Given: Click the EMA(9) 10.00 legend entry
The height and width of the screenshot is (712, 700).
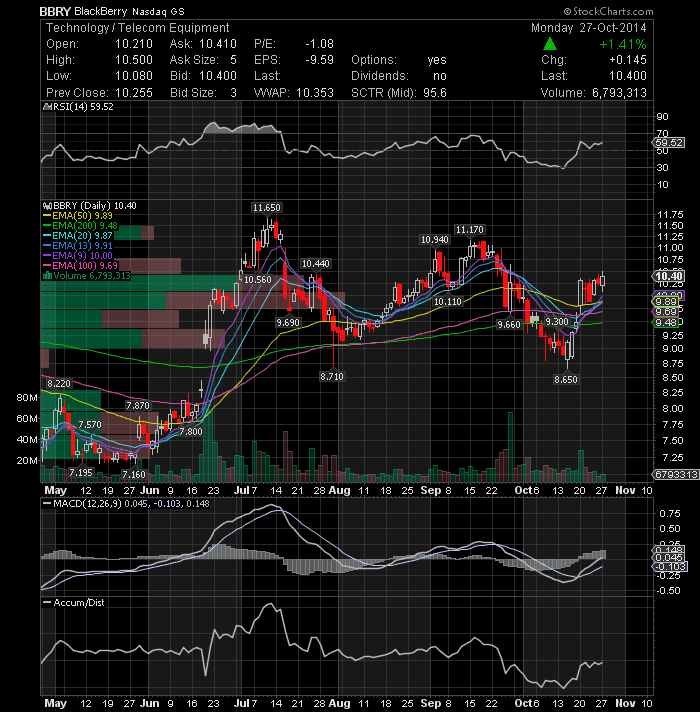Looking at the screenshot, I should (82, 256).
